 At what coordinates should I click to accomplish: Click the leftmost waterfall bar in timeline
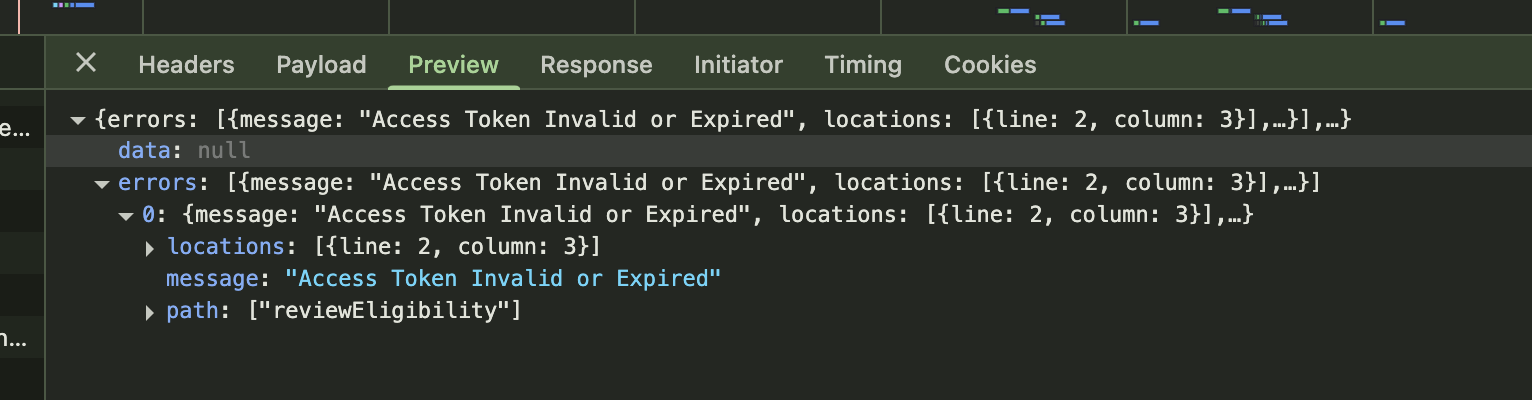pyautogui.click(x=73, y=5)
